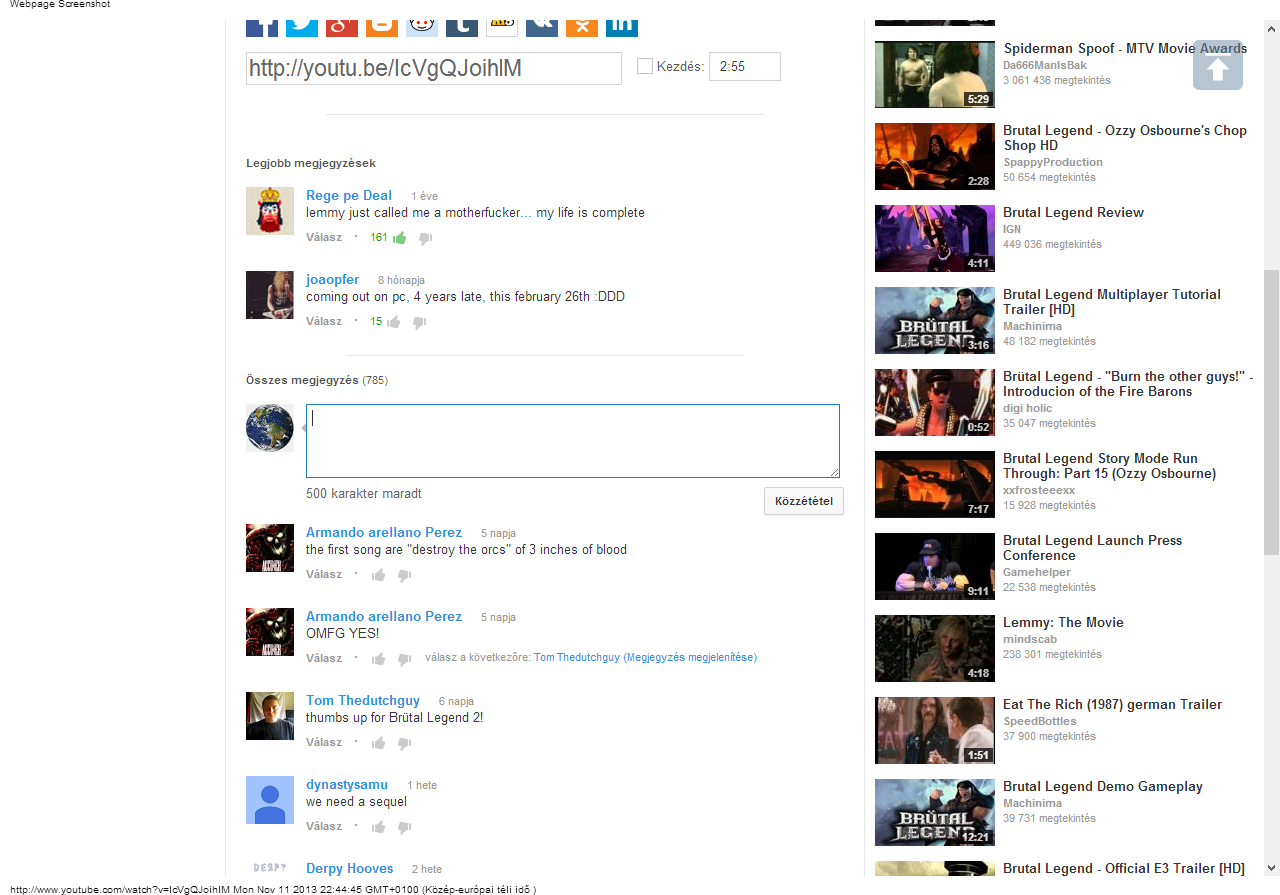
Task: Open the xxfrosteeexx channel name
Action: [x=1039, y=490]
